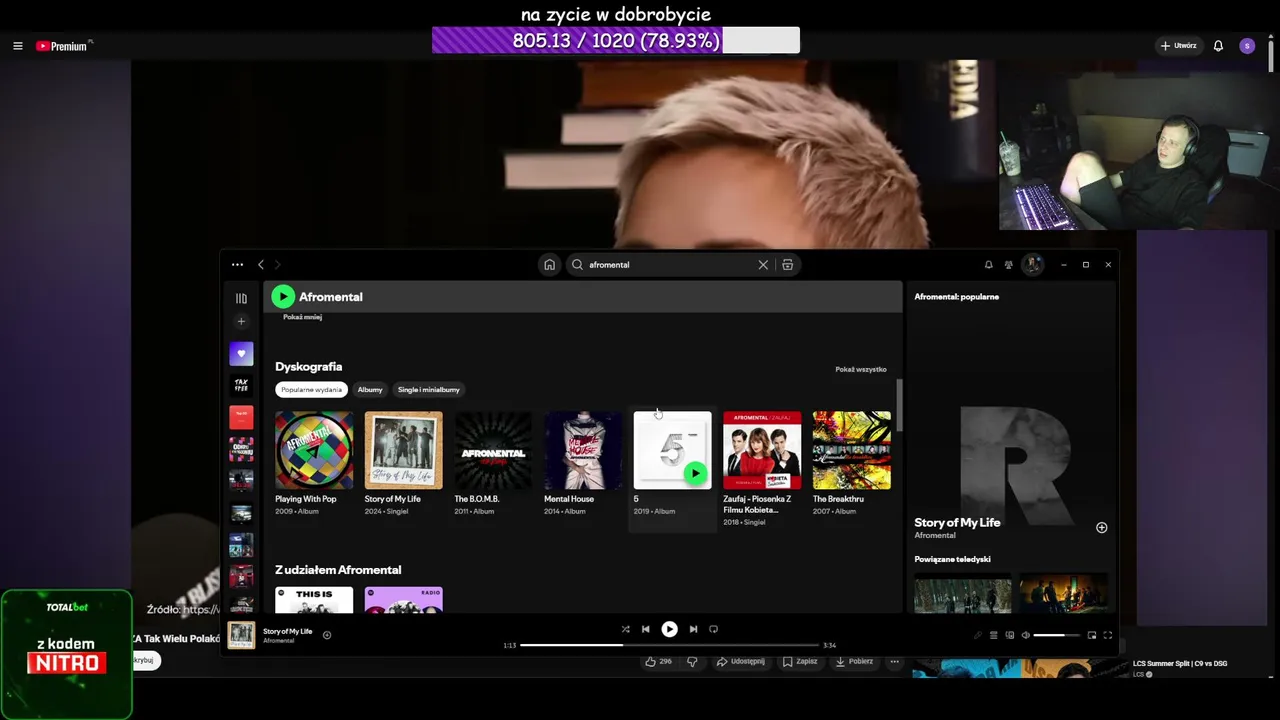
Task: Click the Mental House title
Action: point(569,499)
